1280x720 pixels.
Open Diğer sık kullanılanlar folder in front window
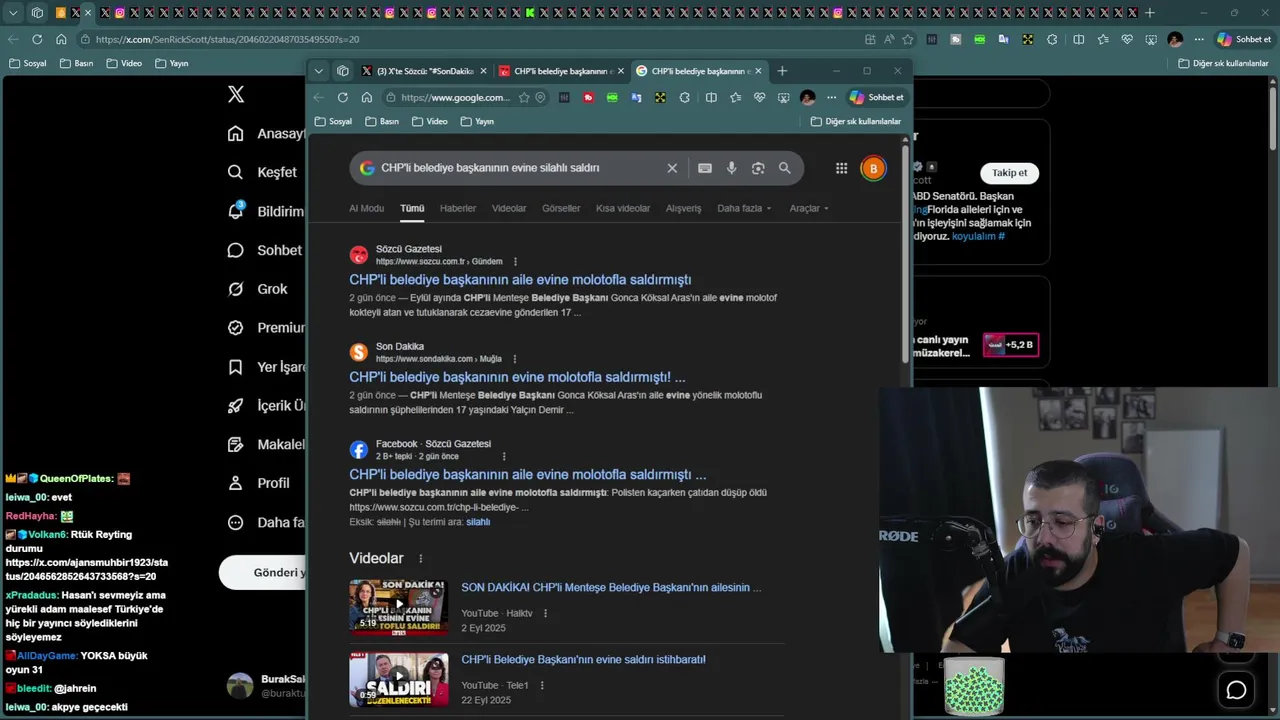(856, 121)
